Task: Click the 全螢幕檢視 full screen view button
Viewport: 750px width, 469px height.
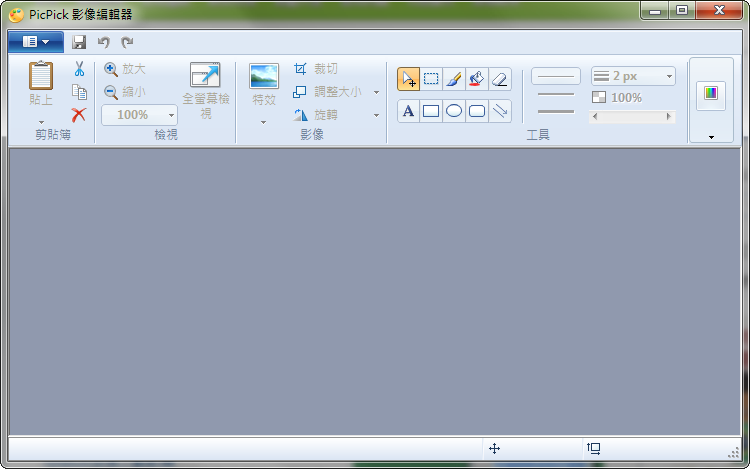Action: [205, 90]
